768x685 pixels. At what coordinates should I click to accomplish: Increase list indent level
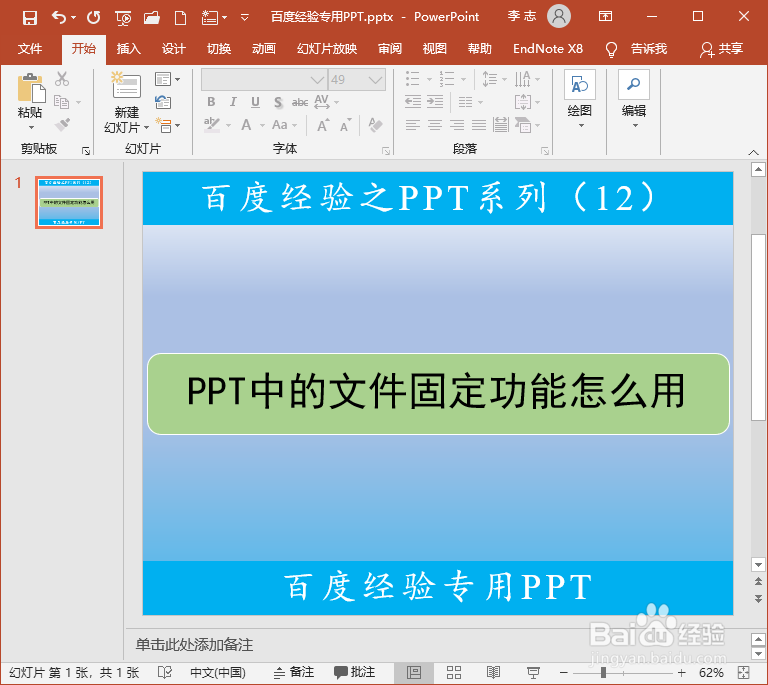[435, 102]
